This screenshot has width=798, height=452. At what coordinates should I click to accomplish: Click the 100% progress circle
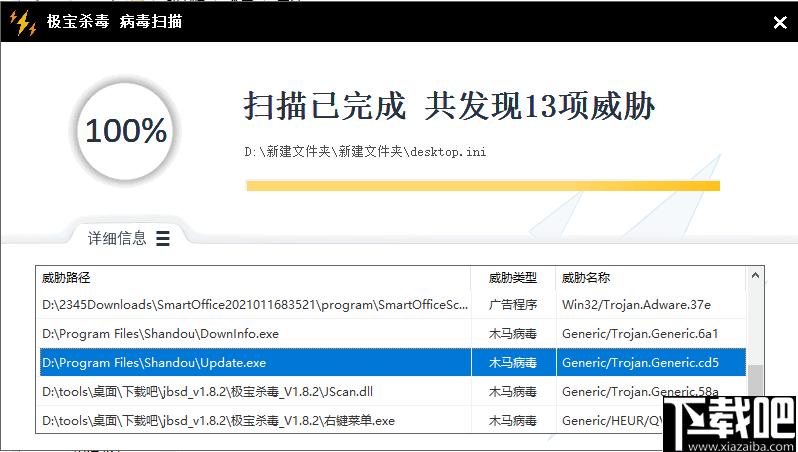(126, 130)
